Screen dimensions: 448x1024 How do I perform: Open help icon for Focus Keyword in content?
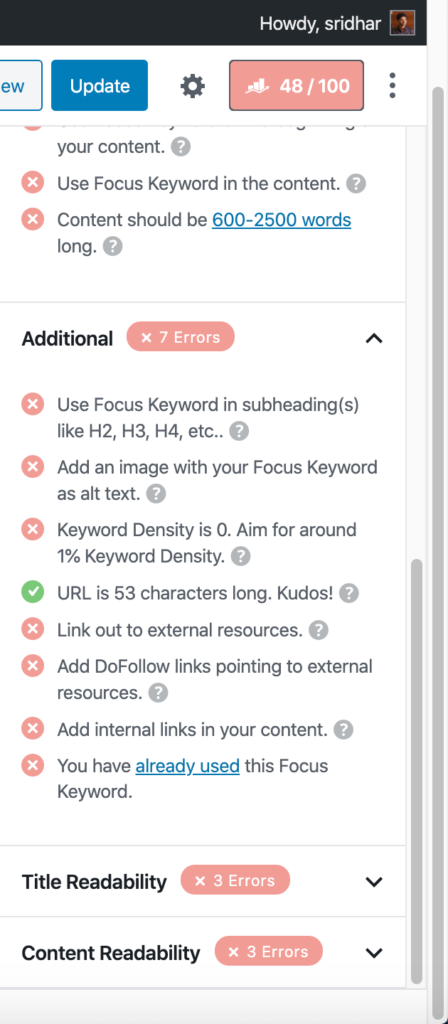point(356,184)
